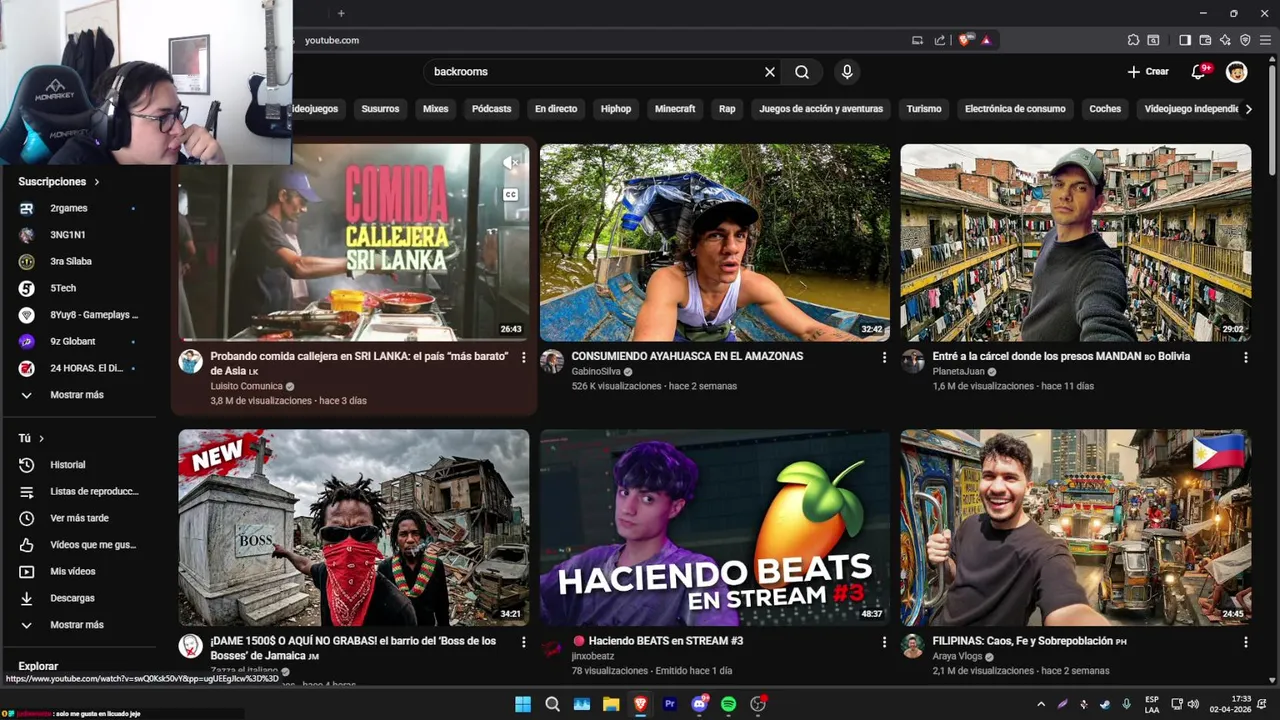Open the PlanetaJuan channel link
Viewport: 1280px width, 720px height.
[x=958, y=372]
